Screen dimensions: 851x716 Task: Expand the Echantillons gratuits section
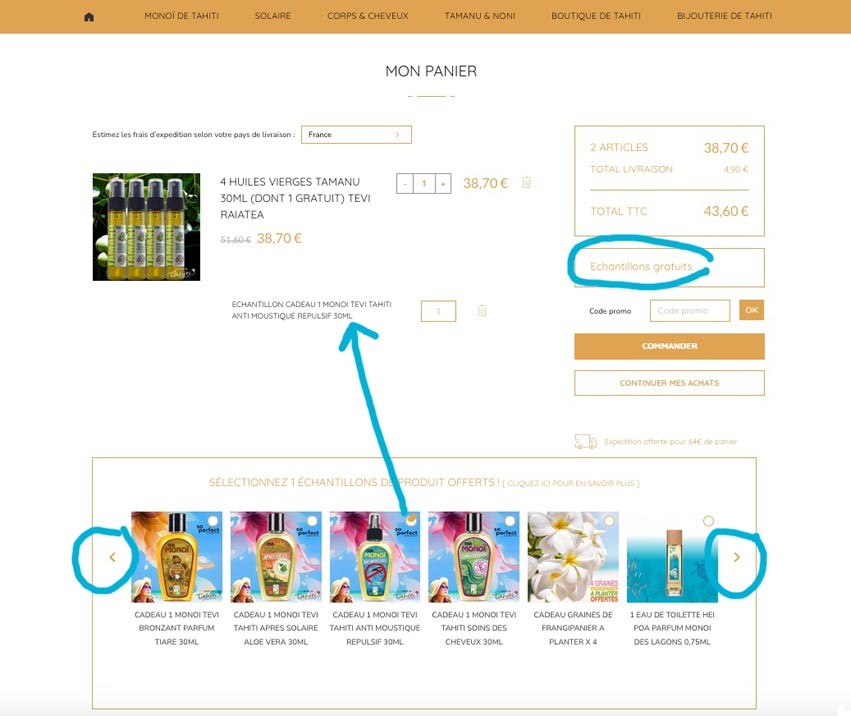(669, 267)
